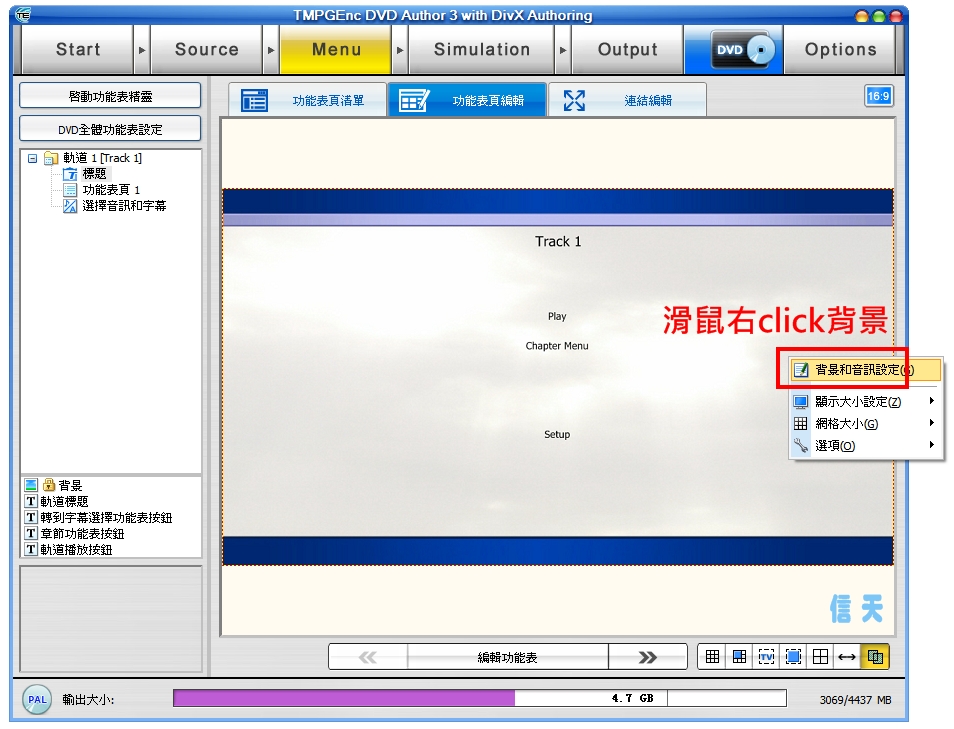Click the highlighted overlapping-pages icon
954x729 pixels.
point(875,657)
